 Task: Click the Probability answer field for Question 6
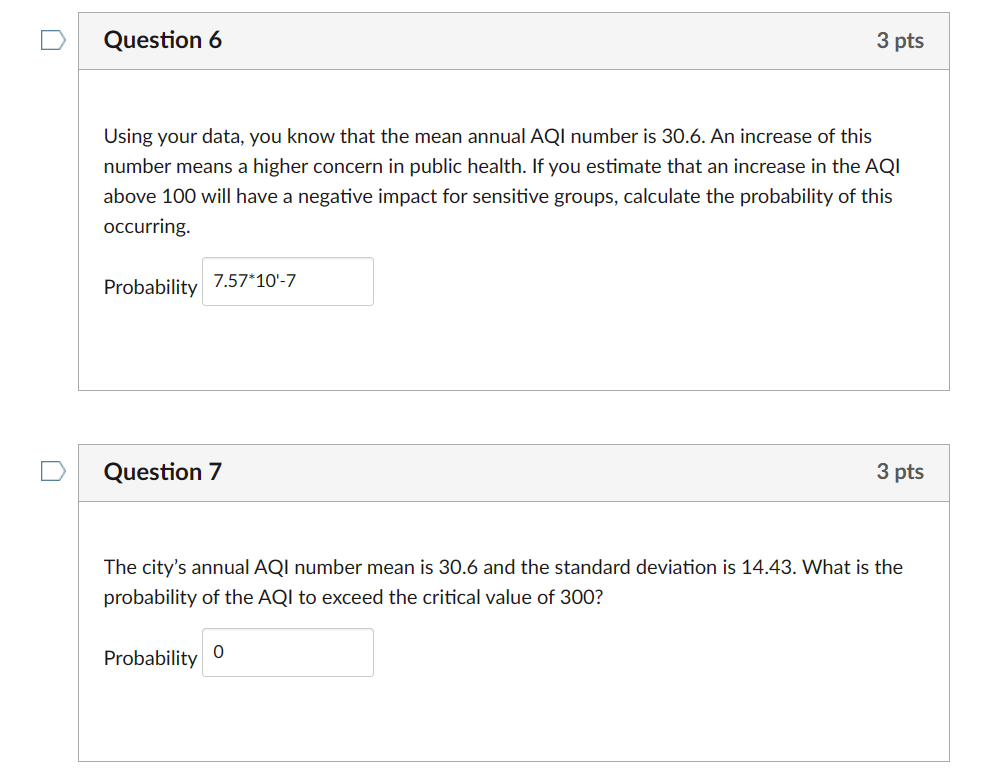click(288, 281)
